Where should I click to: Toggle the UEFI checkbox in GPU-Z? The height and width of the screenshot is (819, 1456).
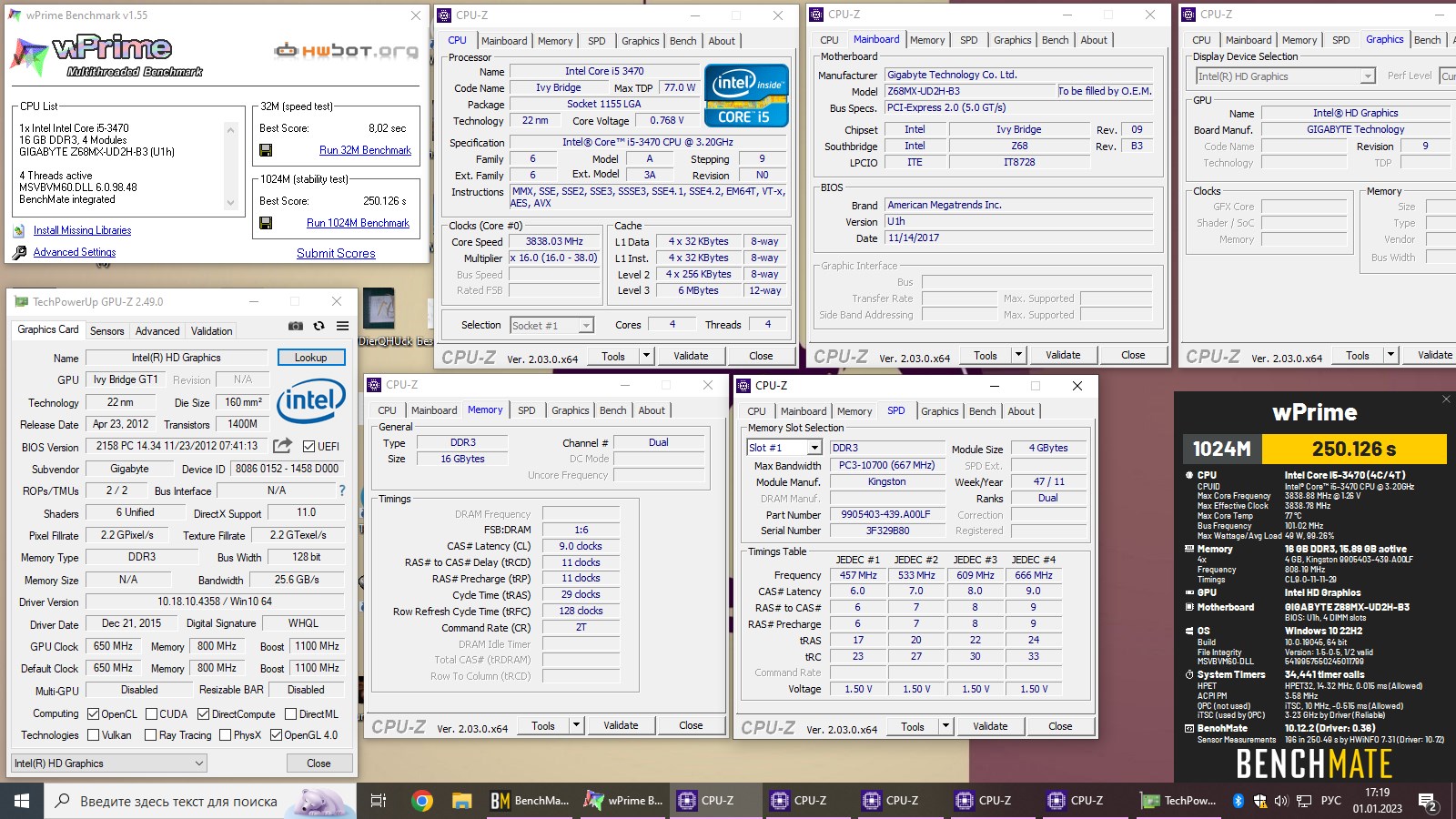[x=308, y=446]
